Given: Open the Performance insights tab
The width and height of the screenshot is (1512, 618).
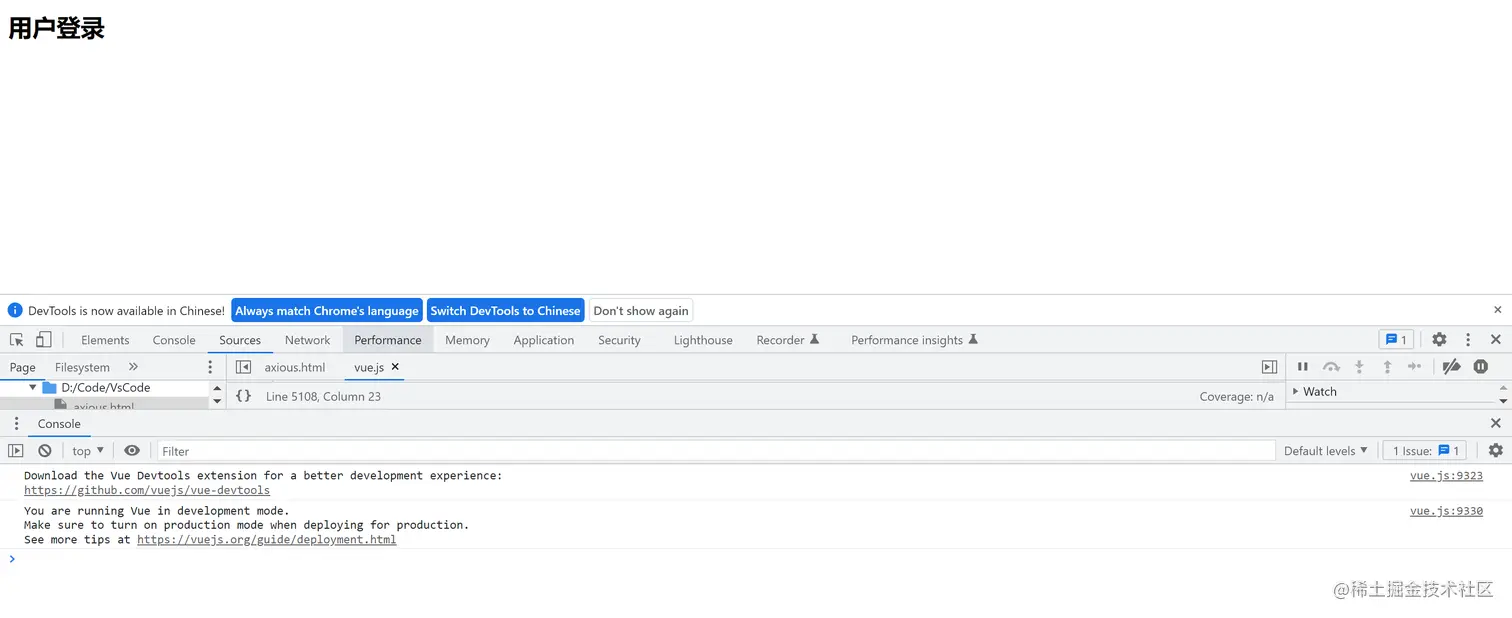Looking at the screenshot, I should point(914,340).
